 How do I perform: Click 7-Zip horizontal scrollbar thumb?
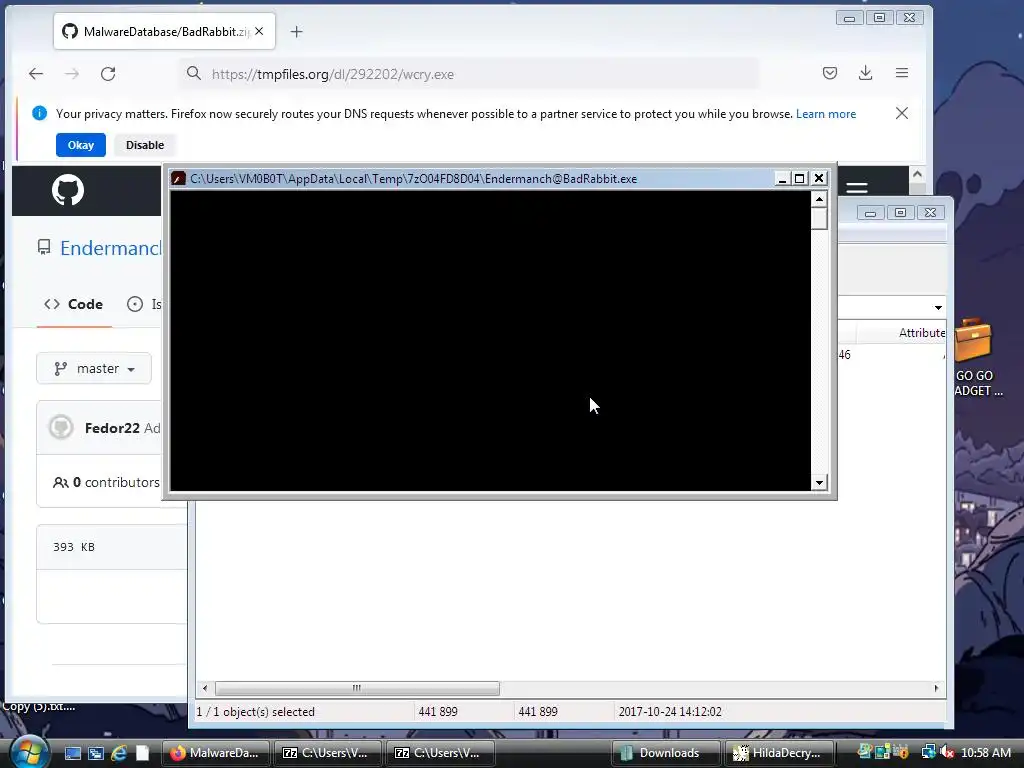(357, 688)
